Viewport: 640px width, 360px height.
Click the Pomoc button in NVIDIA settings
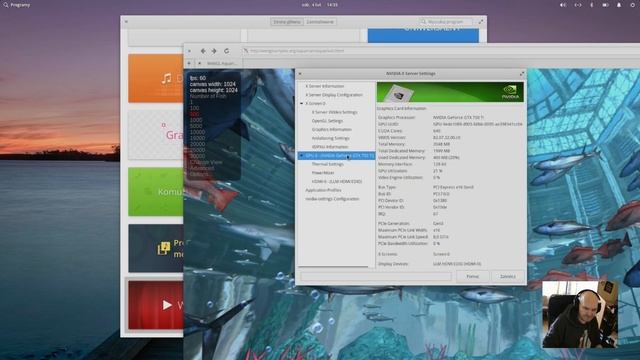(472, 276)
